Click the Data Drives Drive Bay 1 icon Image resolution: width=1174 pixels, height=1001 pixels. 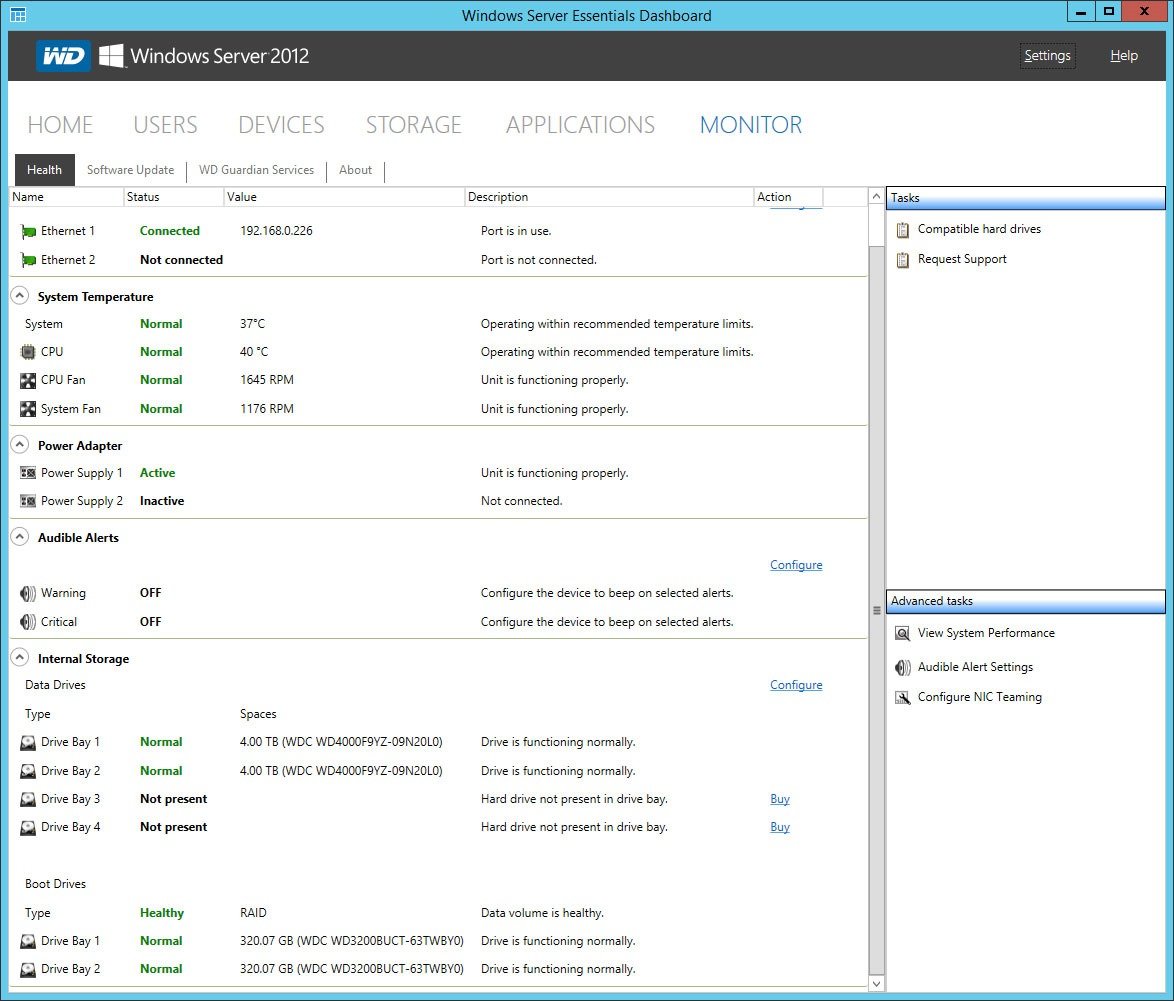pyautogui.click(x=28, y=743)
